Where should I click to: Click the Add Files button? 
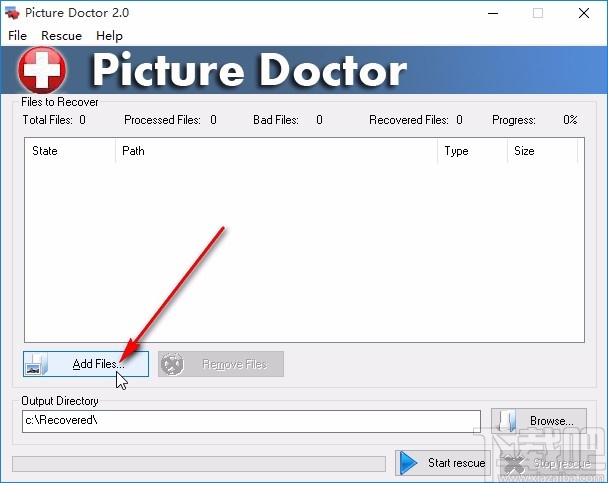point(86,364)
